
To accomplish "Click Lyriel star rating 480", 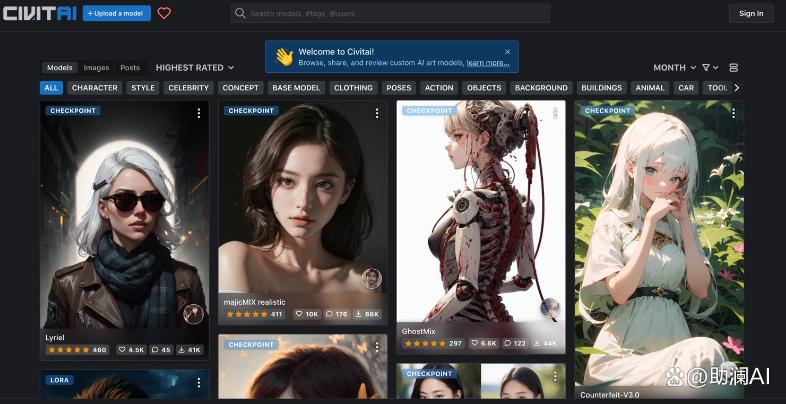I will [78, 350].
